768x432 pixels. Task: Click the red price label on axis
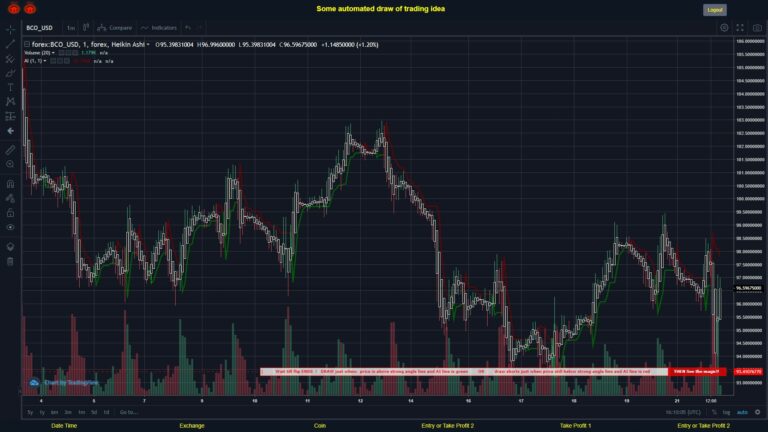[x=749, y=372]
